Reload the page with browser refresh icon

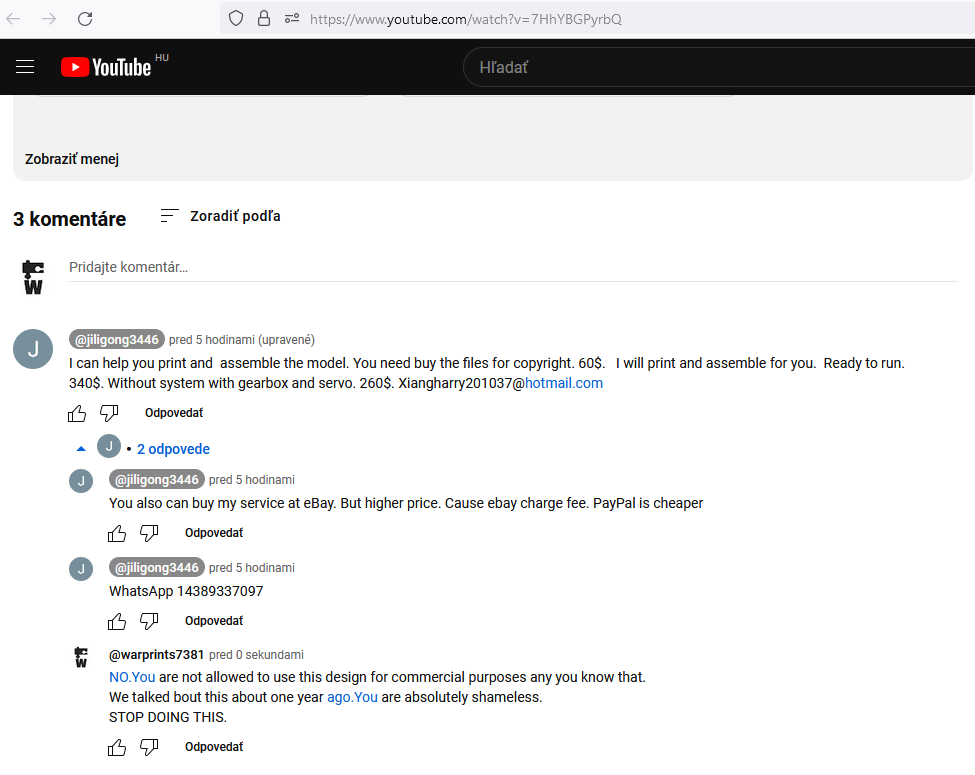pyautogui.click(x=85, y=18)
